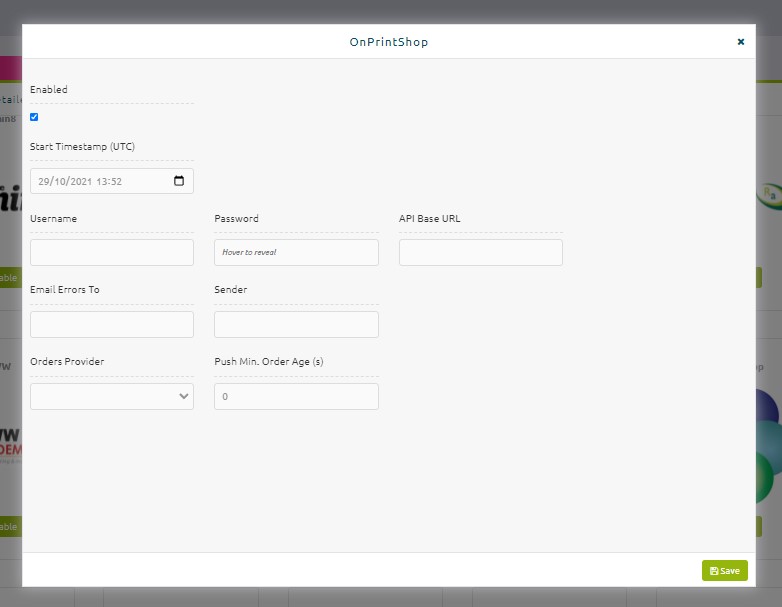The width and height of the screenshot is (782, 607).
Task: Click the Save button
Action: point(725,571)
